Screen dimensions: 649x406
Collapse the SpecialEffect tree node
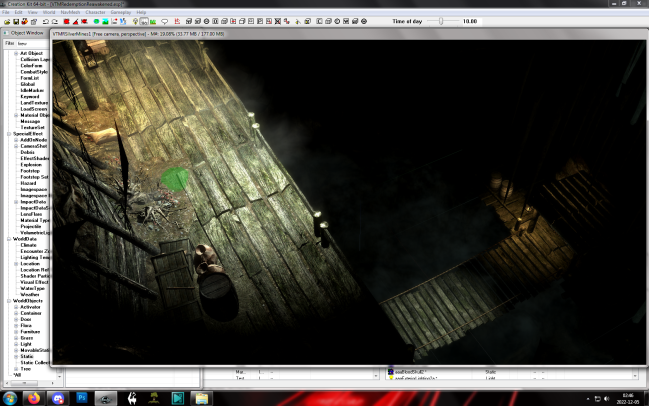[10, 133]
